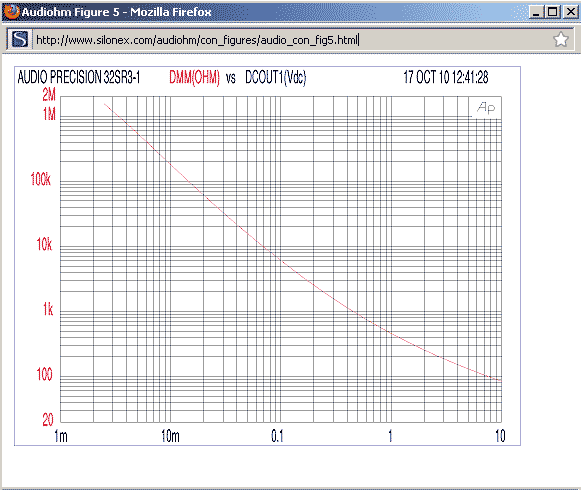Click the Audiohm Figure 5 window title
Viewport: 581px width, 490px height.
(x=116, y=12)
